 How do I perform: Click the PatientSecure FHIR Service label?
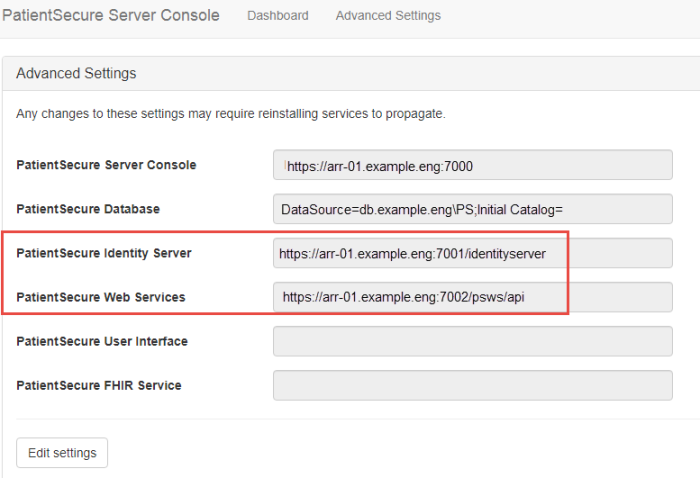(x=98, y=385)
